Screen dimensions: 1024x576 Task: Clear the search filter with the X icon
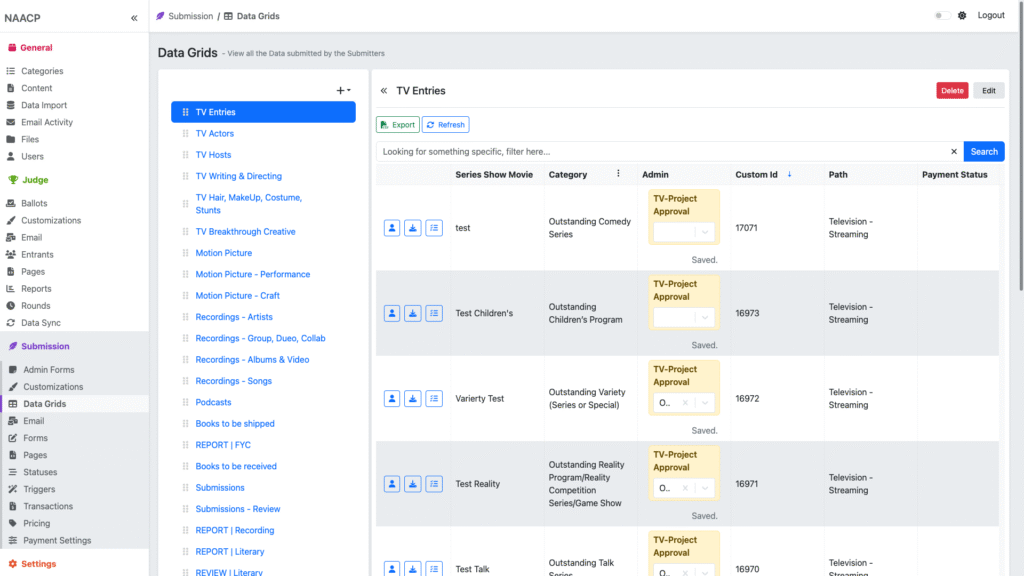953,152
